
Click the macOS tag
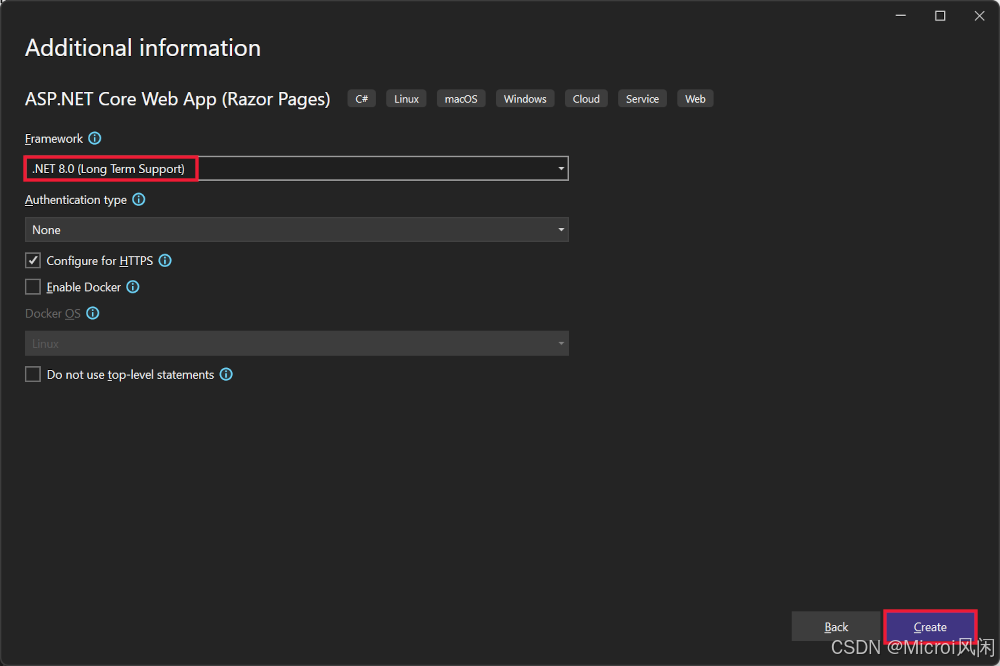pyautogui.click(x=461, y=99)
